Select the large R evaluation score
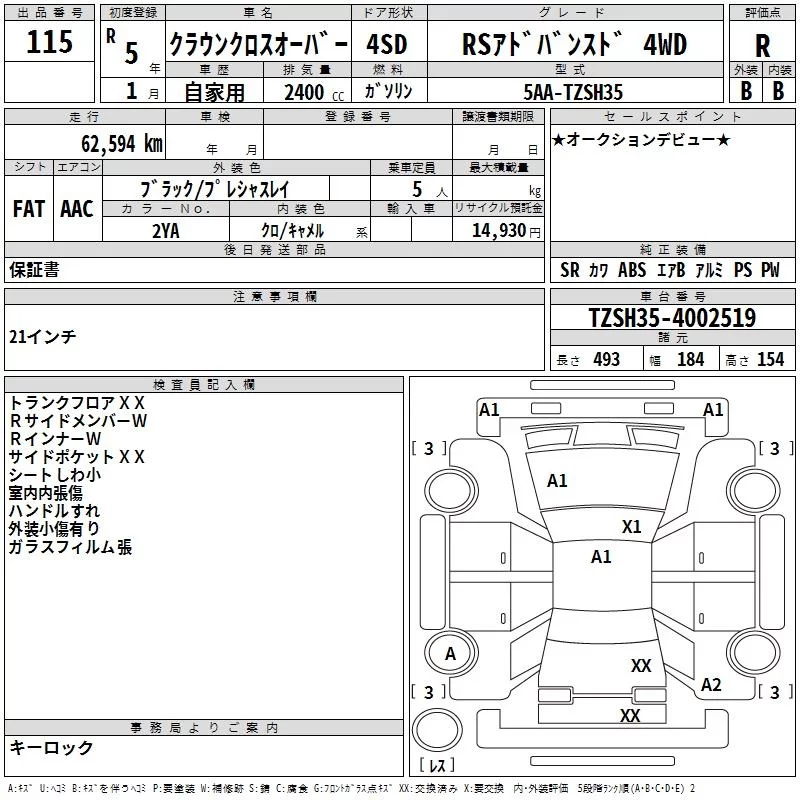Screen dimensions: 800x800 pos(762,45)
